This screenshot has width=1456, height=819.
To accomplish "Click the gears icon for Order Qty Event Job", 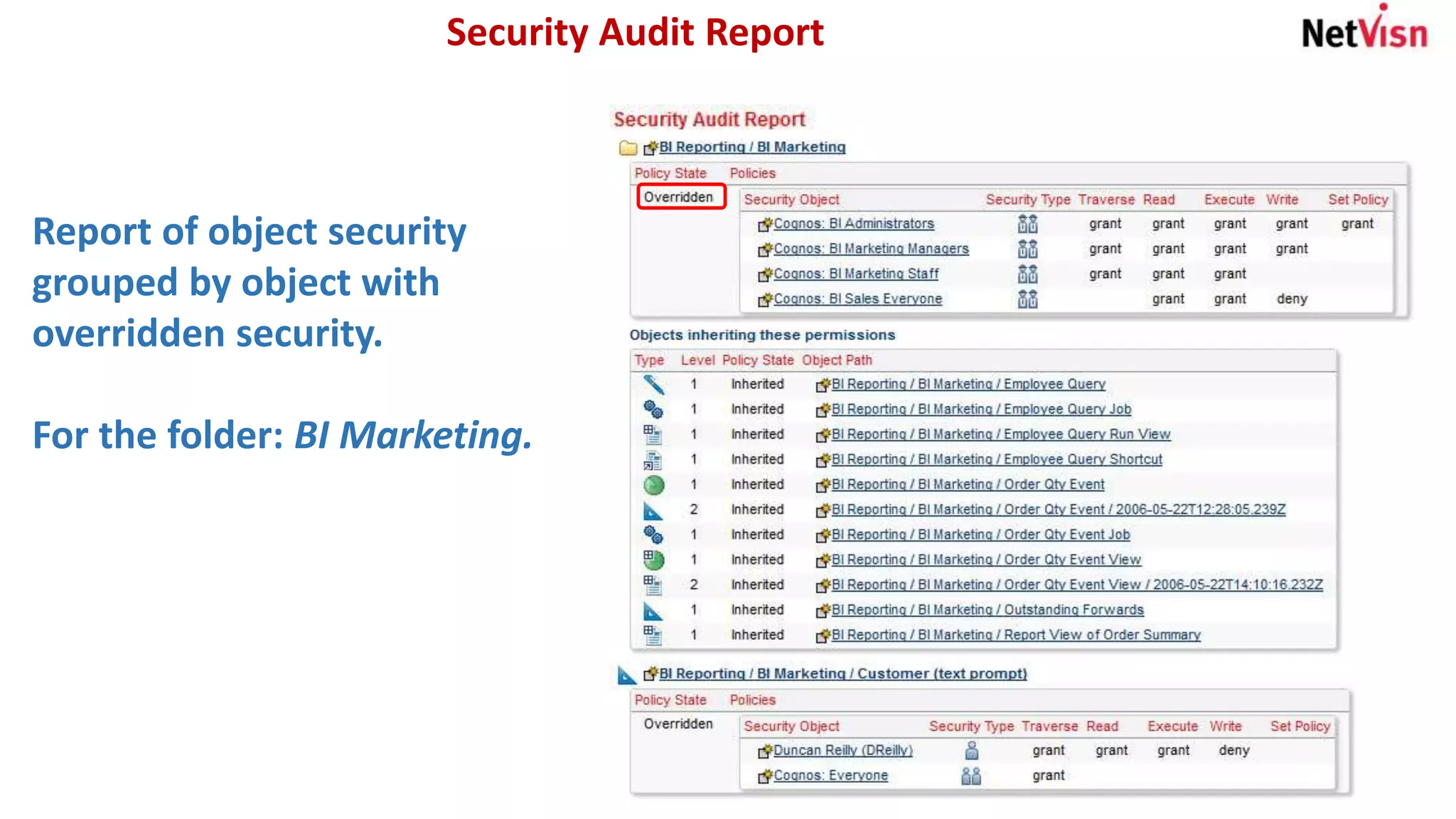I will point(653,535).
